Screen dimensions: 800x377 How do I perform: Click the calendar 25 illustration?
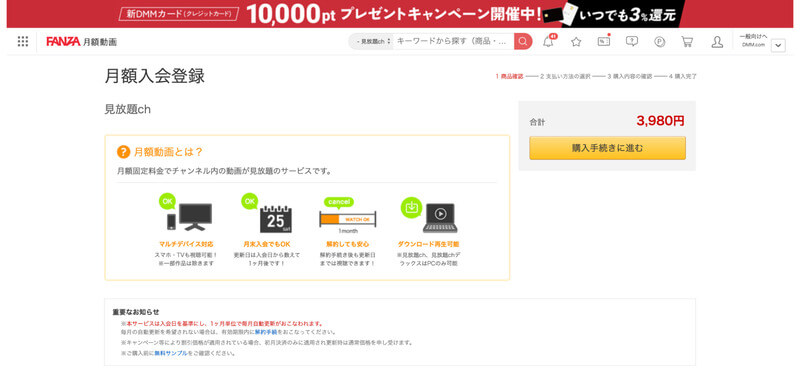(267, 213)
